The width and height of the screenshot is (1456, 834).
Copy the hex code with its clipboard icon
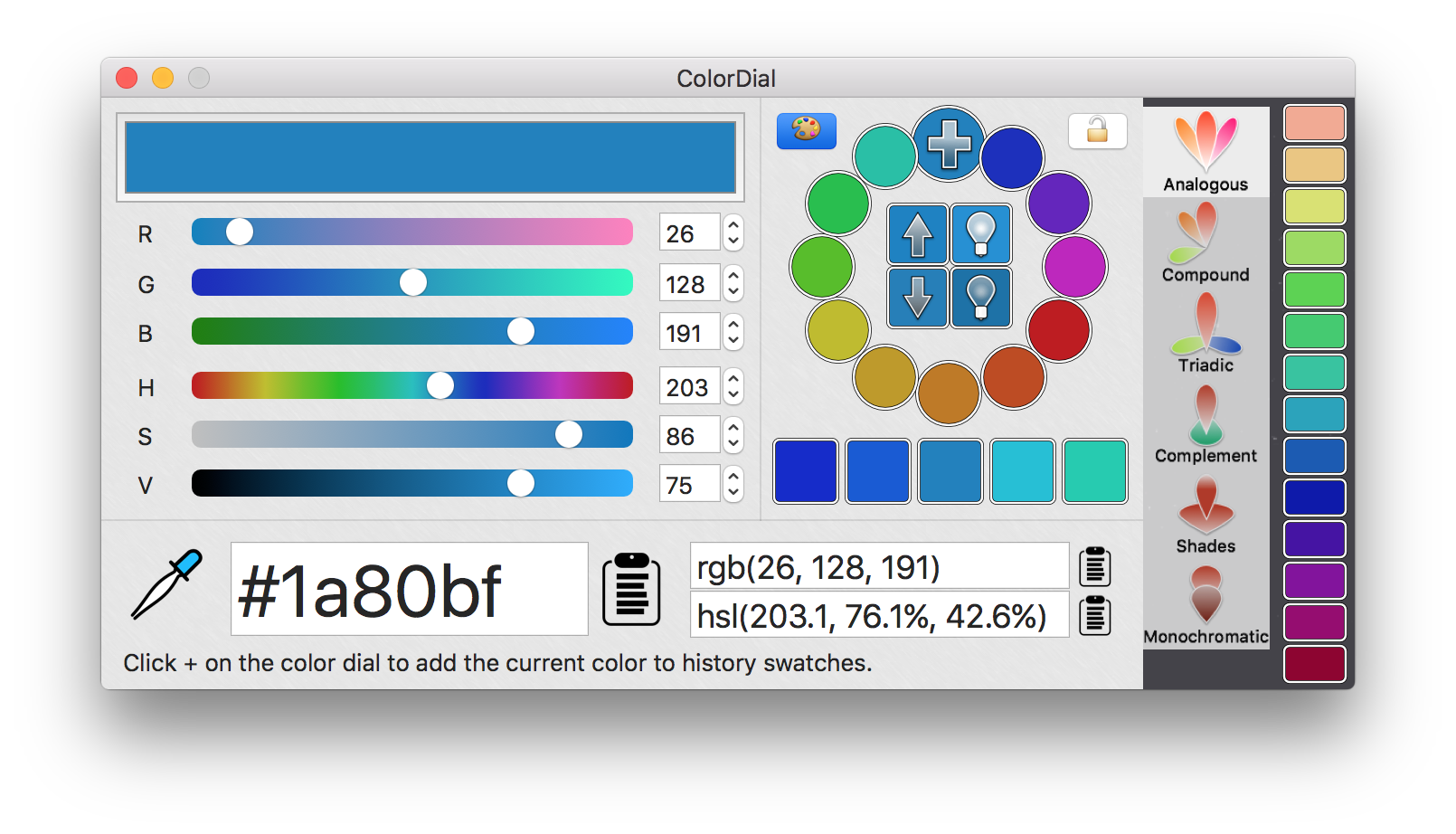point(631,589)
